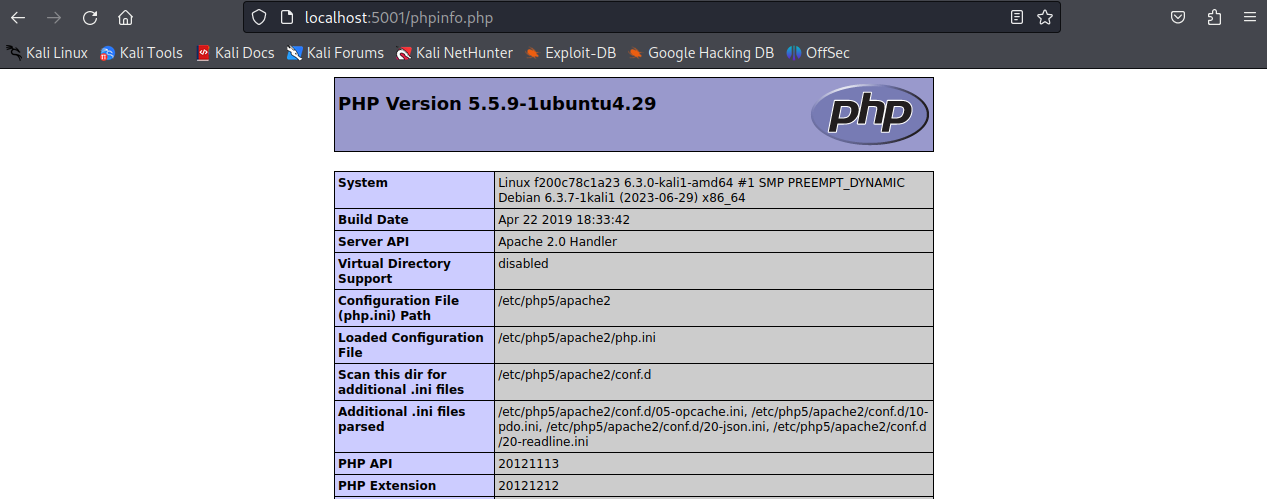Open the Kali Linux bookmark
Screen dimensions: 1267x499
pos(47,53)
